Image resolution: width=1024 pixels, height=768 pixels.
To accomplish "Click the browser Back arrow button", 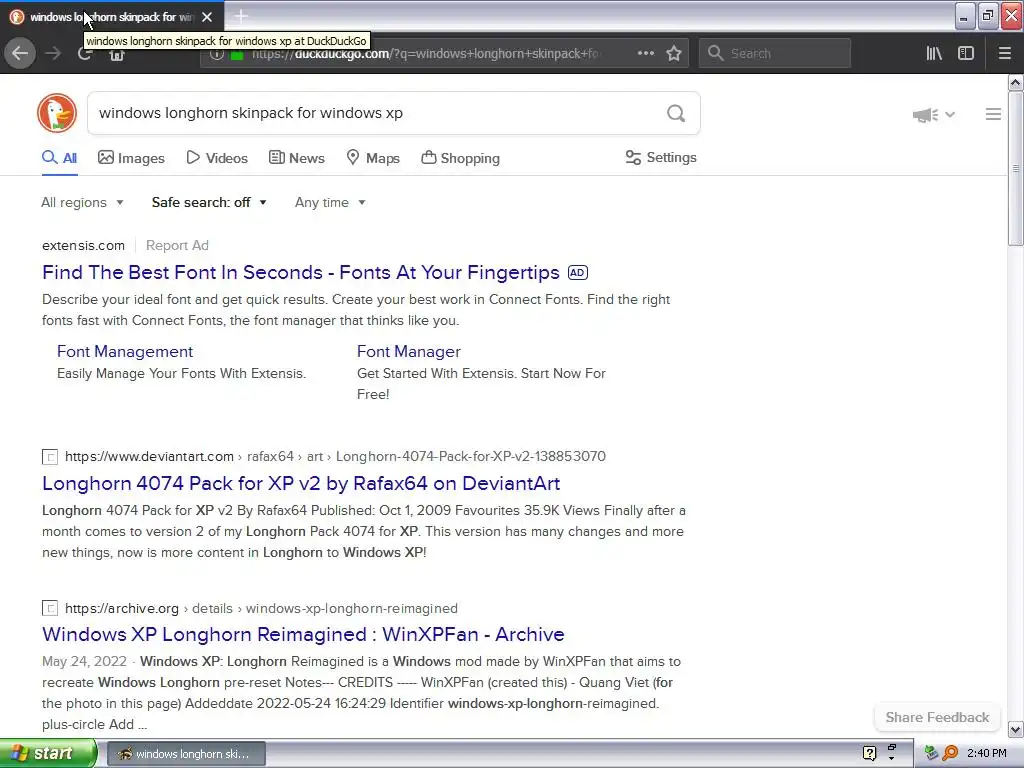I will click(x=20, y=53).
